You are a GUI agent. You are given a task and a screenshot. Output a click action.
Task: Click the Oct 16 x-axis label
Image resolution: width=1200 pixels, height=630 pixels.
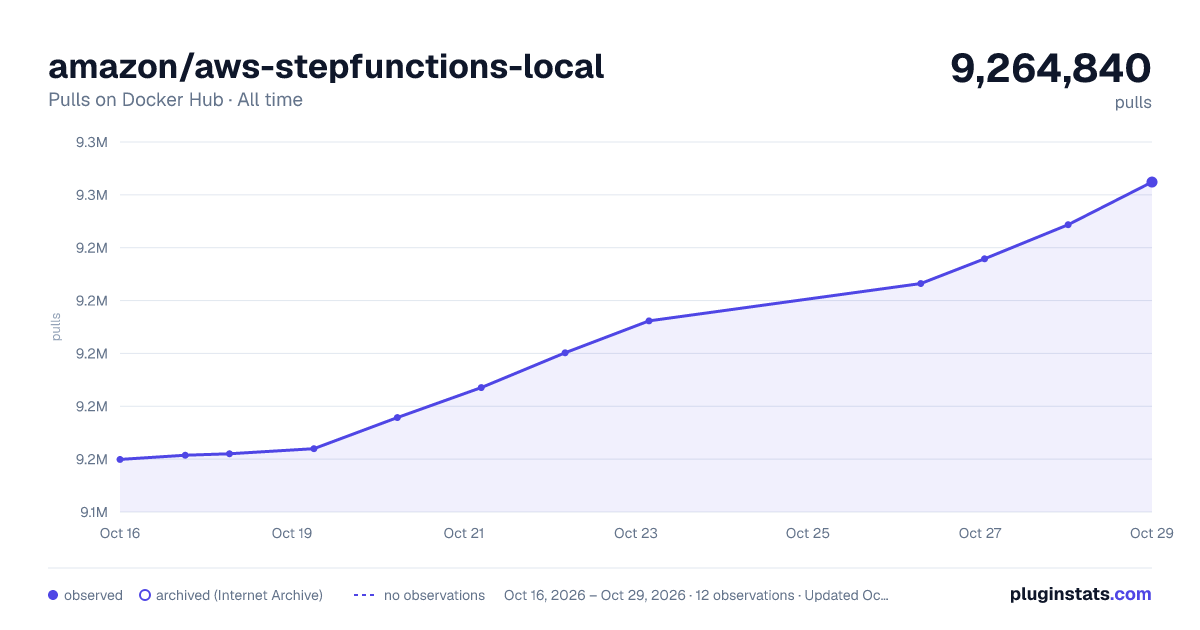point(120,533)
